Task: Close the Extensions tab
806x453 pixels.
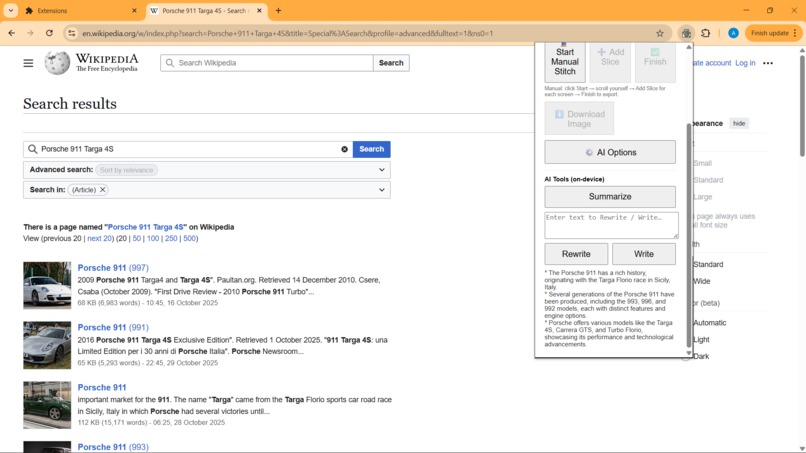Action: (134, 10)
